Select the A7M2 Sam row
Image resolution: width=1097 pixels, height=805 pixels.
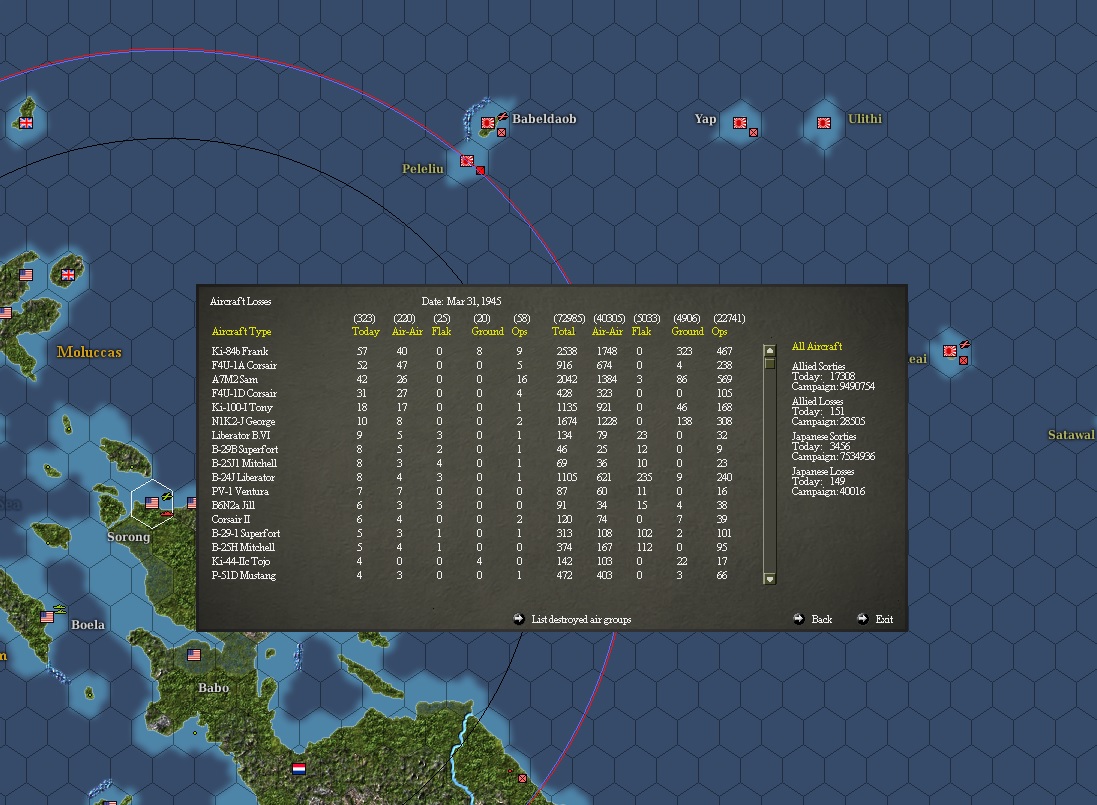point(472,379)
